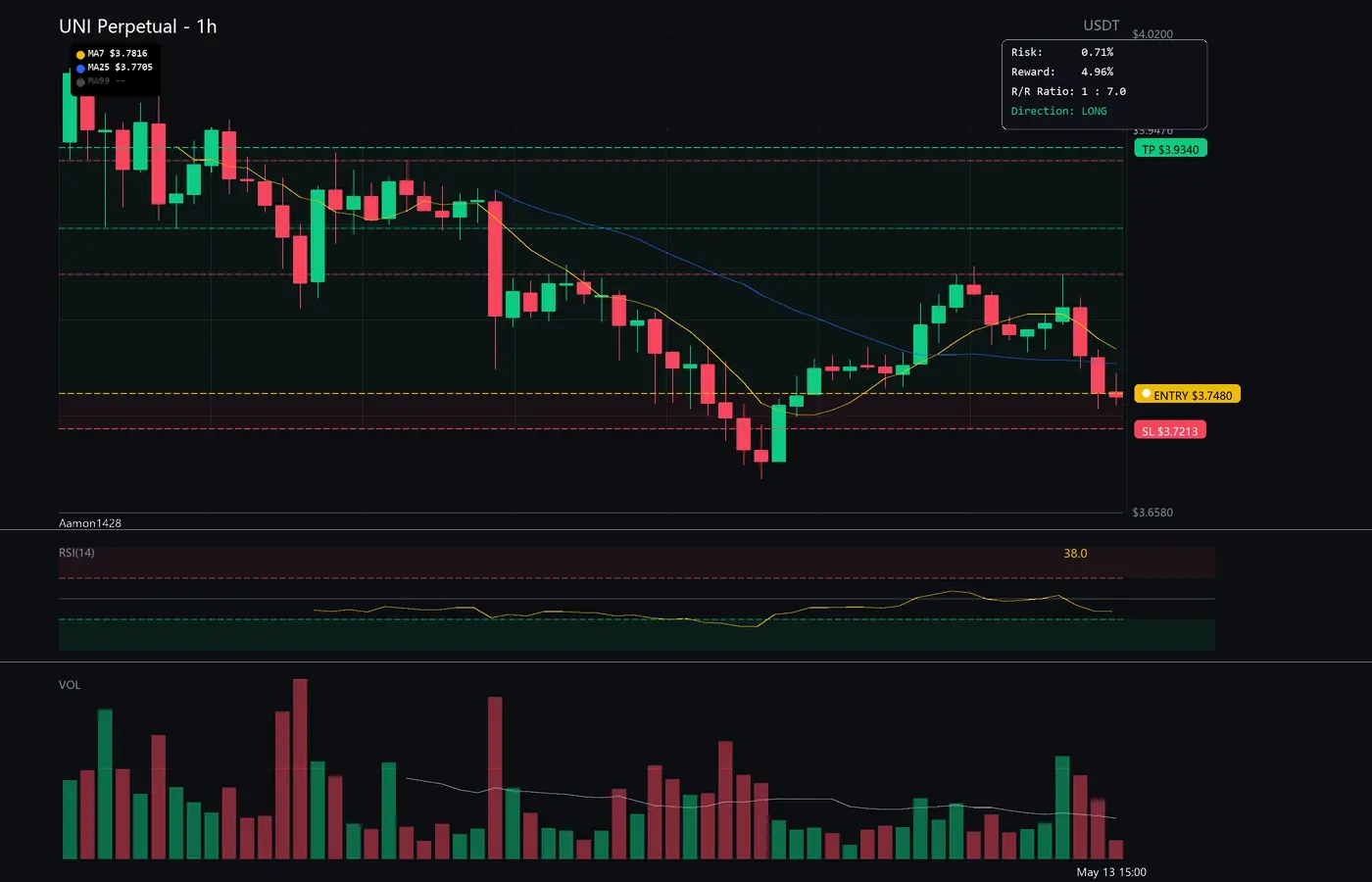Select the ENTRY $3.7480 price tag
Image resolution: width=1372 pixels, height=882 pixels.
[1187, 394]
